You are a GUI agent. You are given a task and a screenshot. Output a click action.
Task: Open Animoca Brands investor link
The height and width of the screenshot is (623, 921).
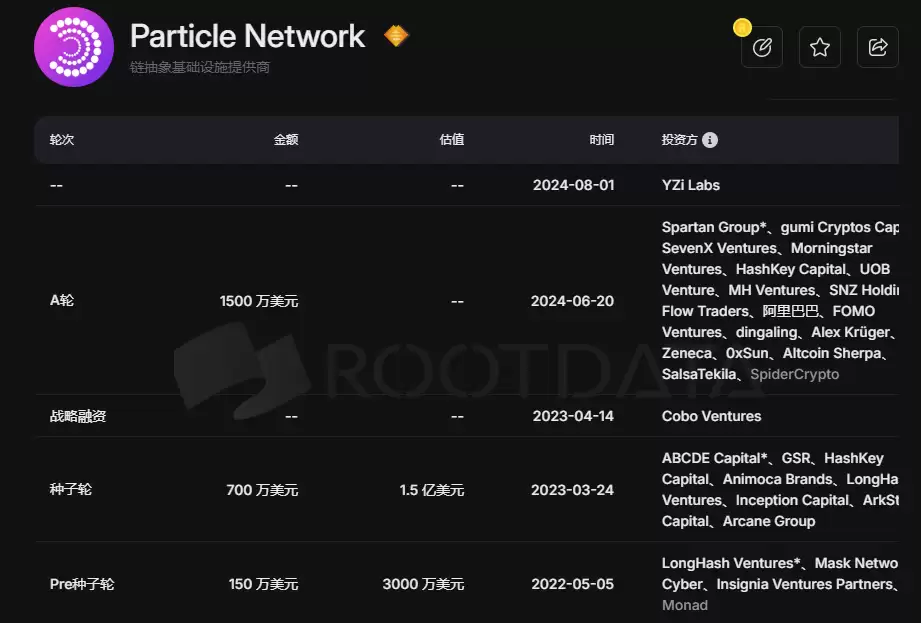(778, 479)
